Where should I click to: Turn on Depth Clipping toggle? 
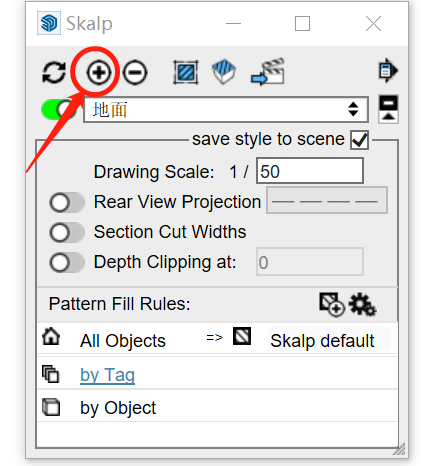coord(67,262)
